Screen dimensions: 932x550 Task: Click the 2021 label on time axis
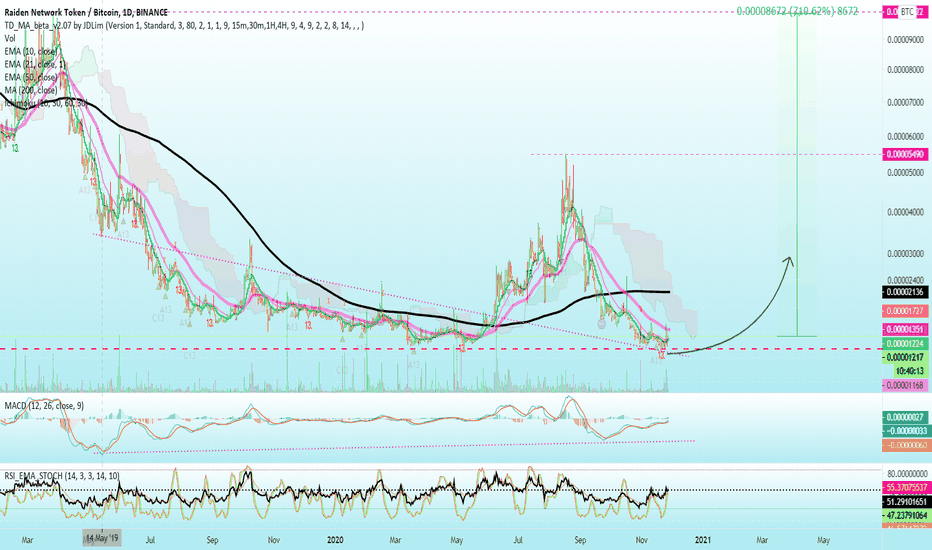tap(702, 540)
